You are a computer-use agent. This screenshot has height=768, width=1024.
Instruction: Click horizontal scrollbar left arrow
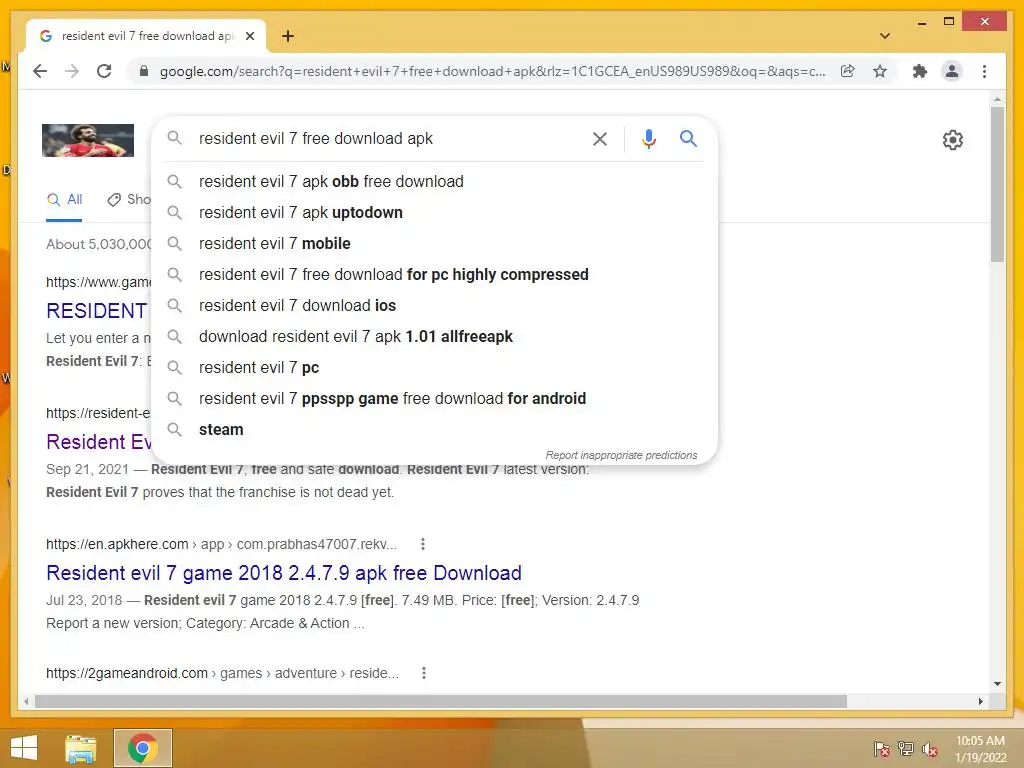[x=26, y=701]
